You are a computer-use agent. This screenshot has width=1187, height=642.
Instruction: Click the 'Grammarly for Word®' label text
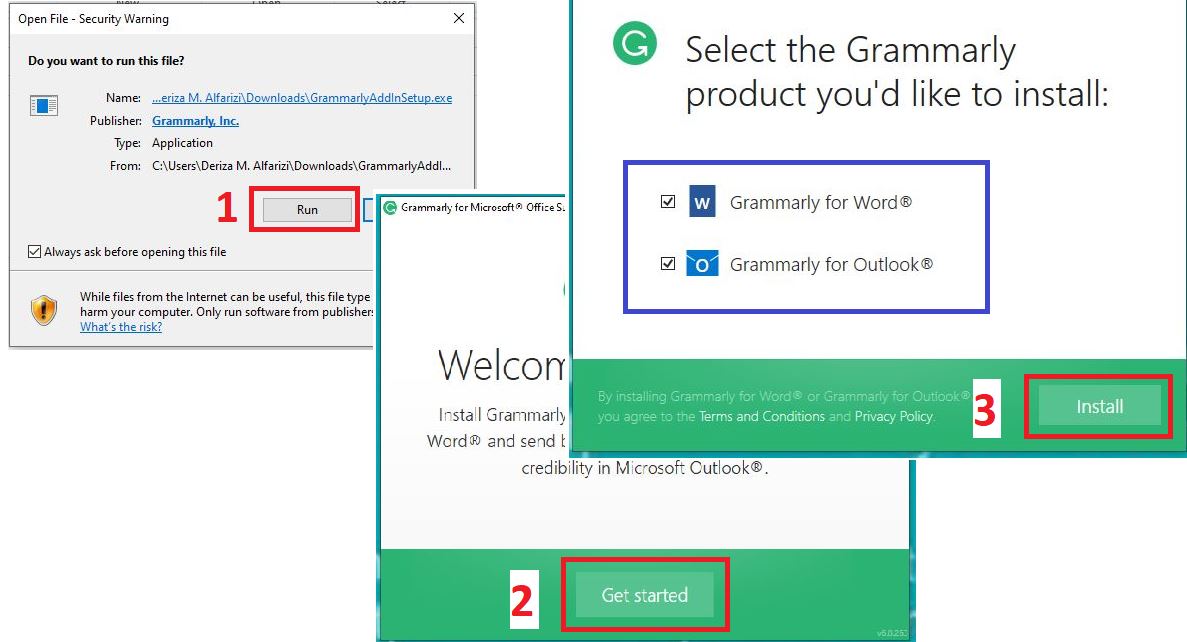coord(821,202)
